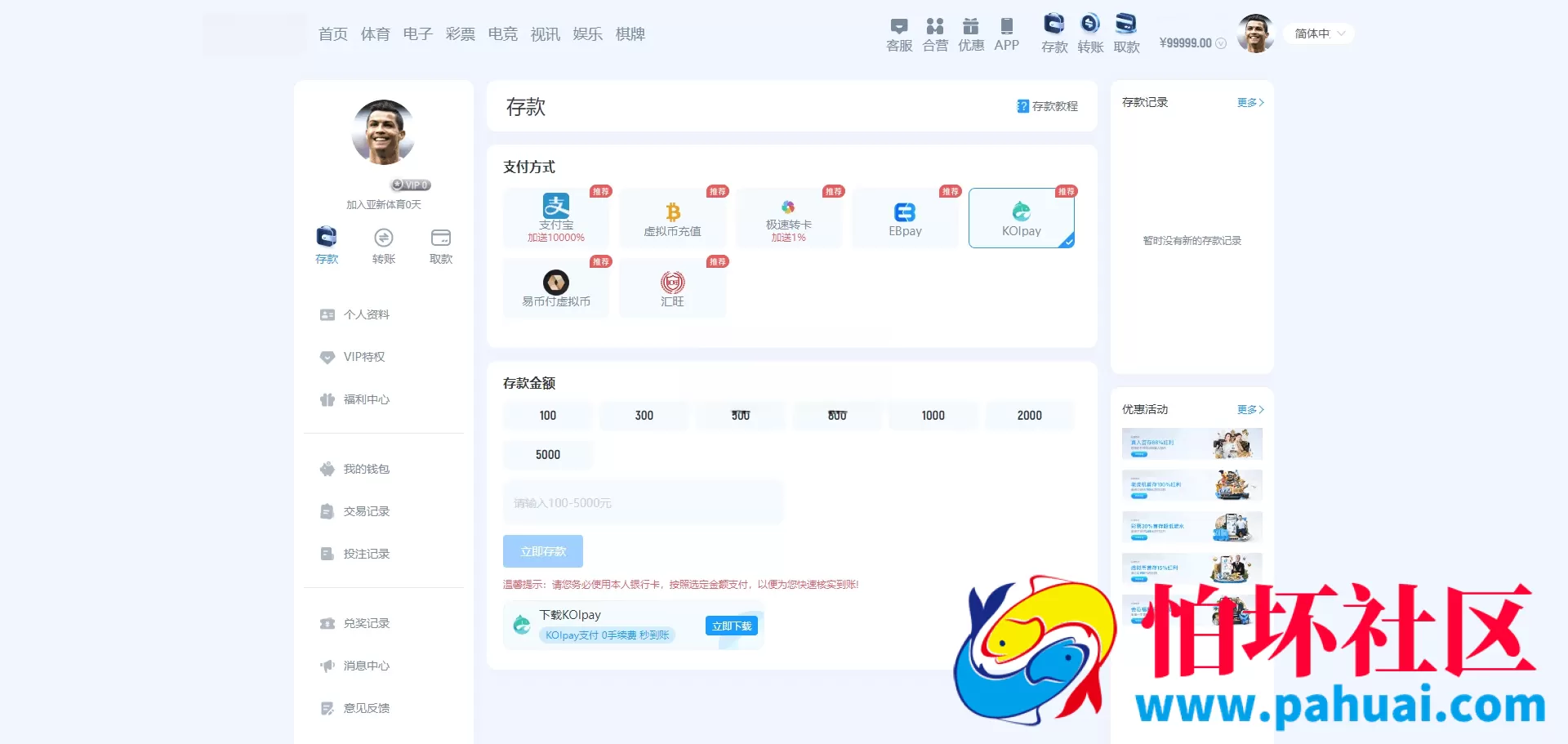
Task: Open 更多 next to 存款记录
Action: pos(1250,102)
